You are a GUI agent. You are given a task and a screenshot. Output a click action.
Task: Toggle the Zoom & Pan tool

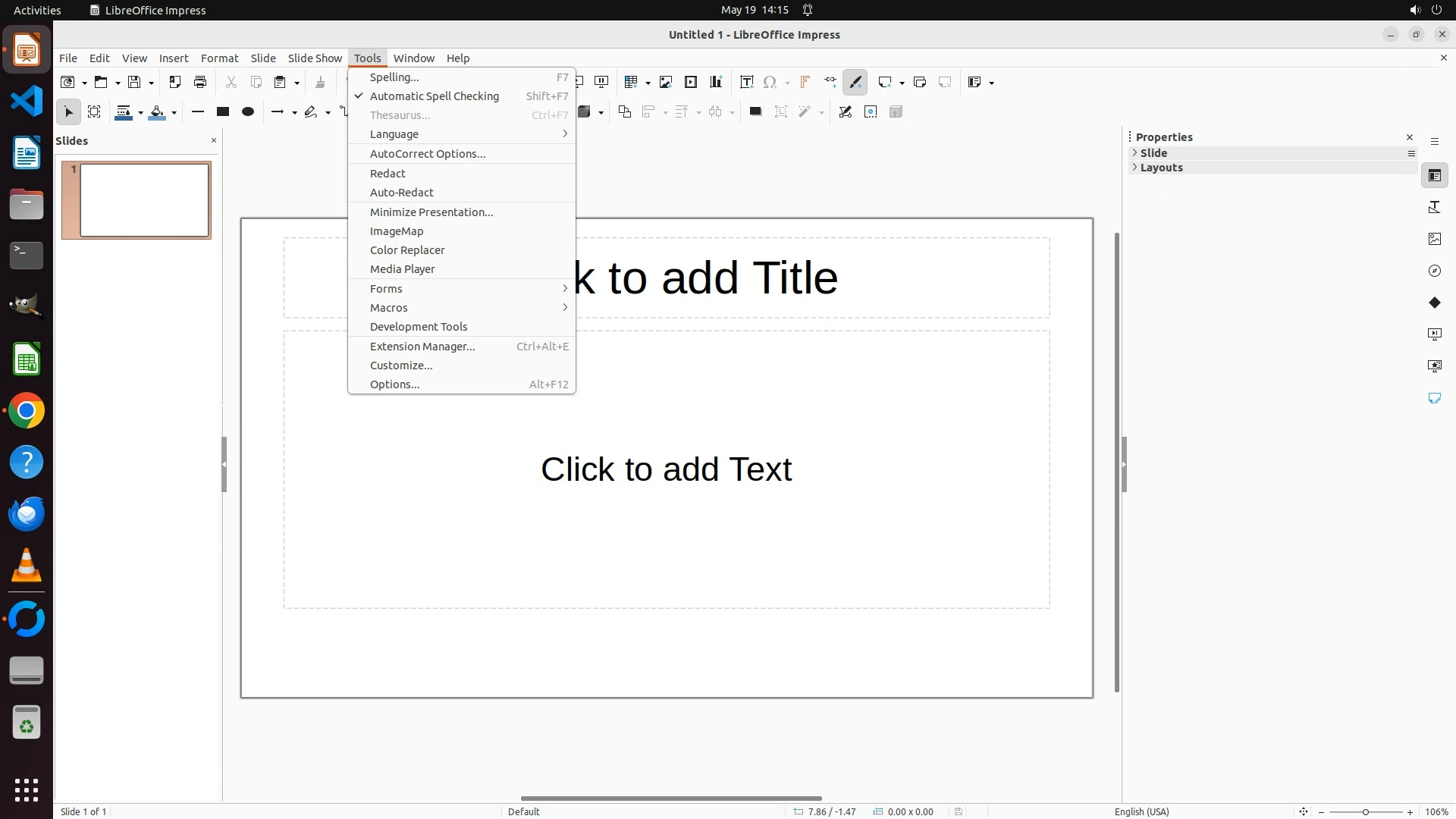click(x=94, y=112)
